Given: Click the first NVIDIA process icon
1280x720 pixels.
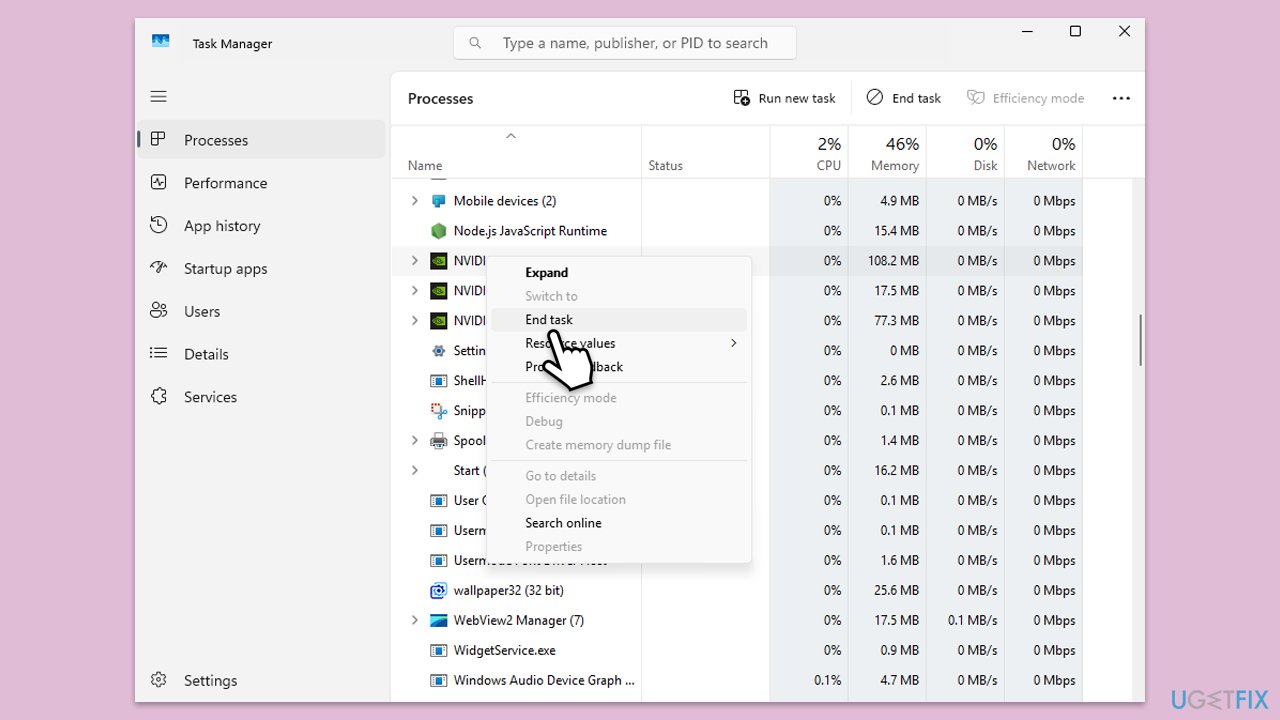Looking at the screenshot, I should point(438,261).
